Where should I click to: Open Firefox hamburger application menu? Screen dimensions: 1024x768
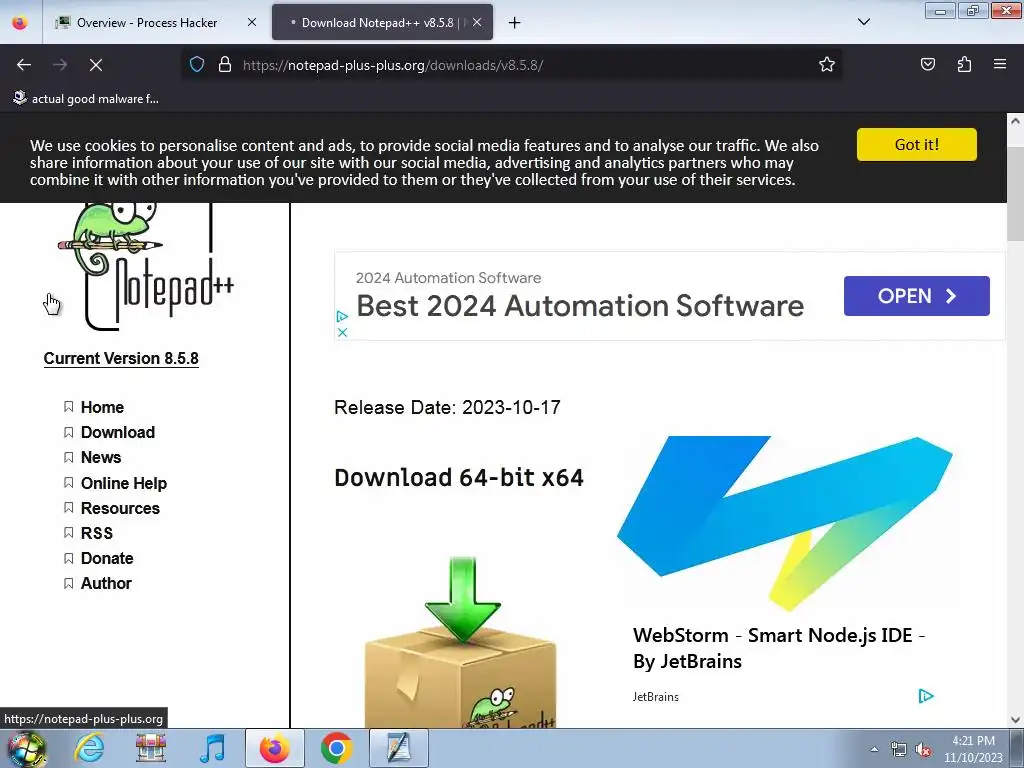(x=1000, y=64)
